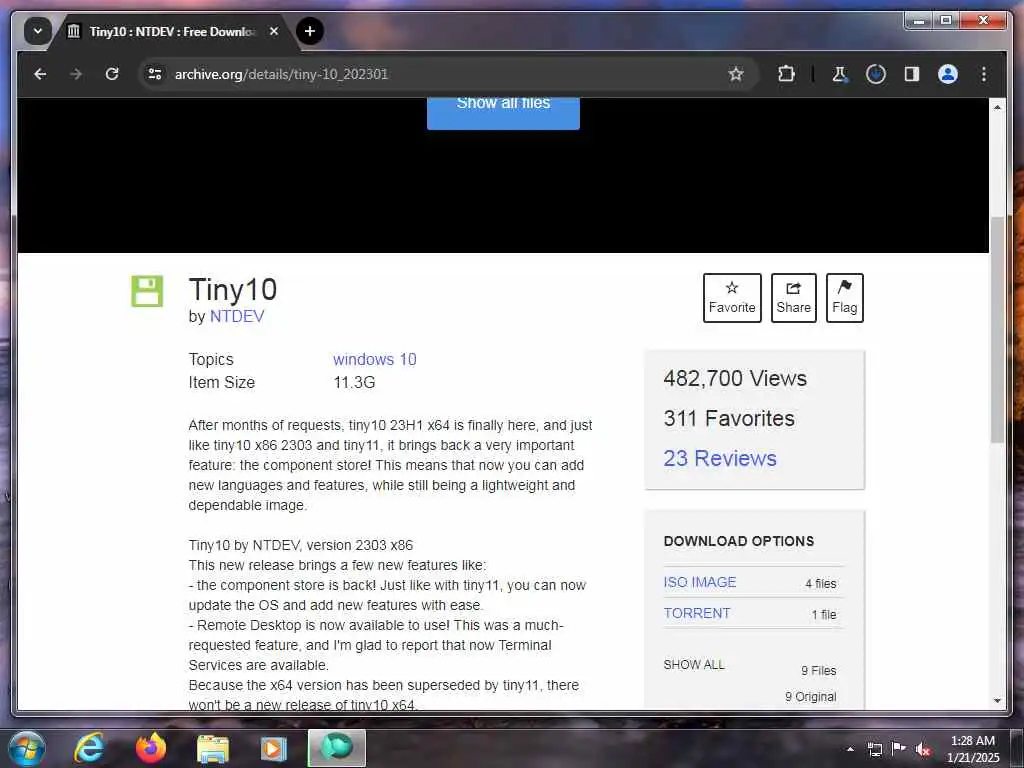Launch Internet Explorer from taskbar

[x=89, y=748]
